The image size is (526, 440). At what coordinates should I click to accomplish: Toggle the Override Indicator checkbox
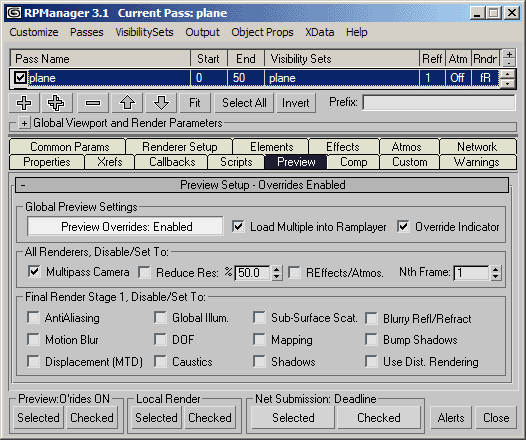pos(403,226)
